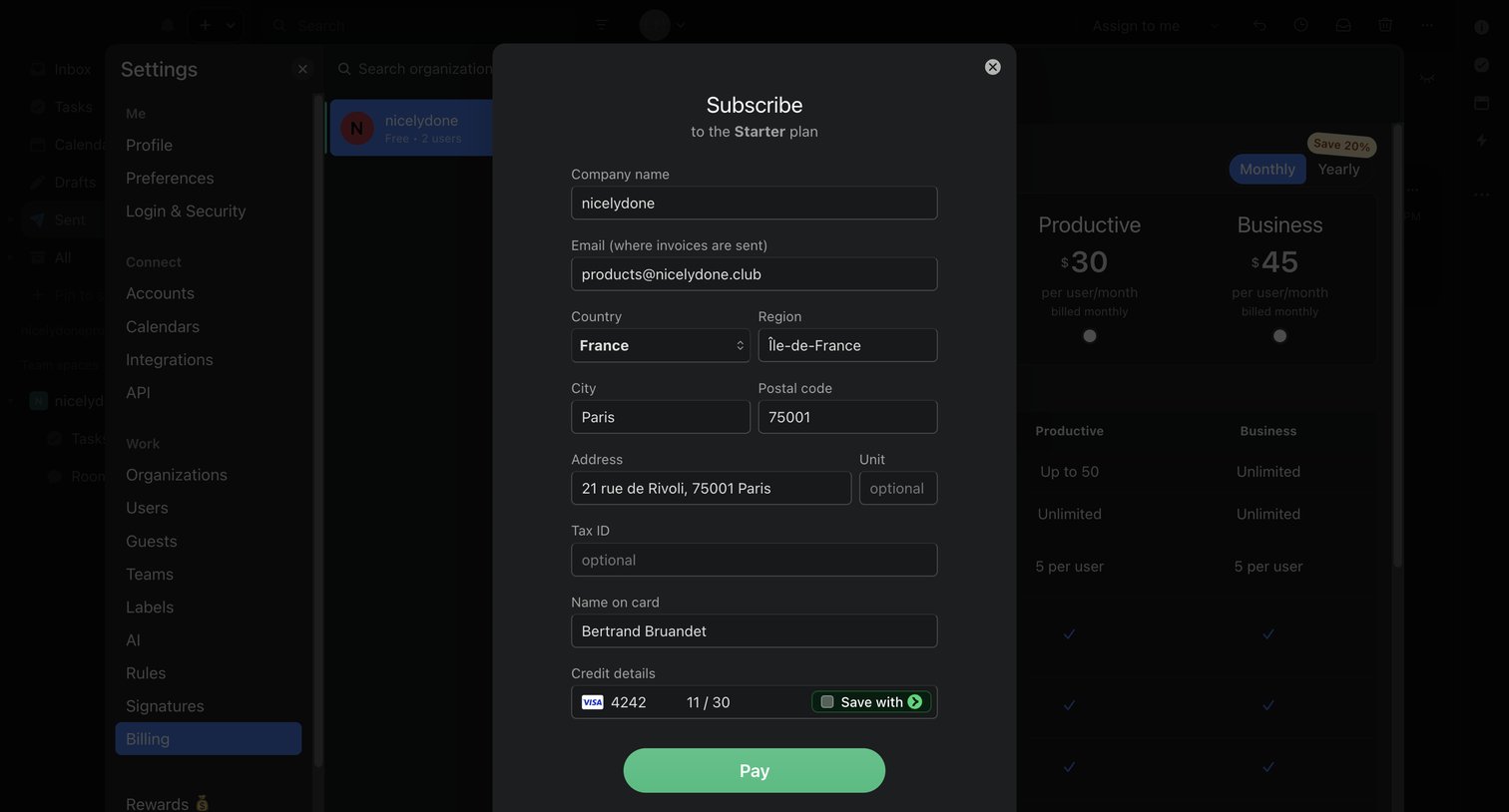This screenshot has width=1509, height=812.
Task: Open Preferences in Settings
Action: tap(170, 179)
